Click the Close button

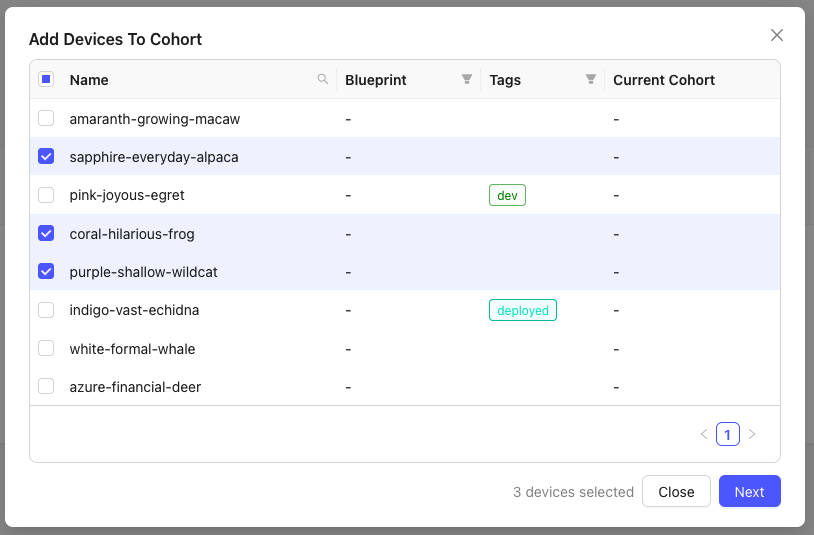676,491
